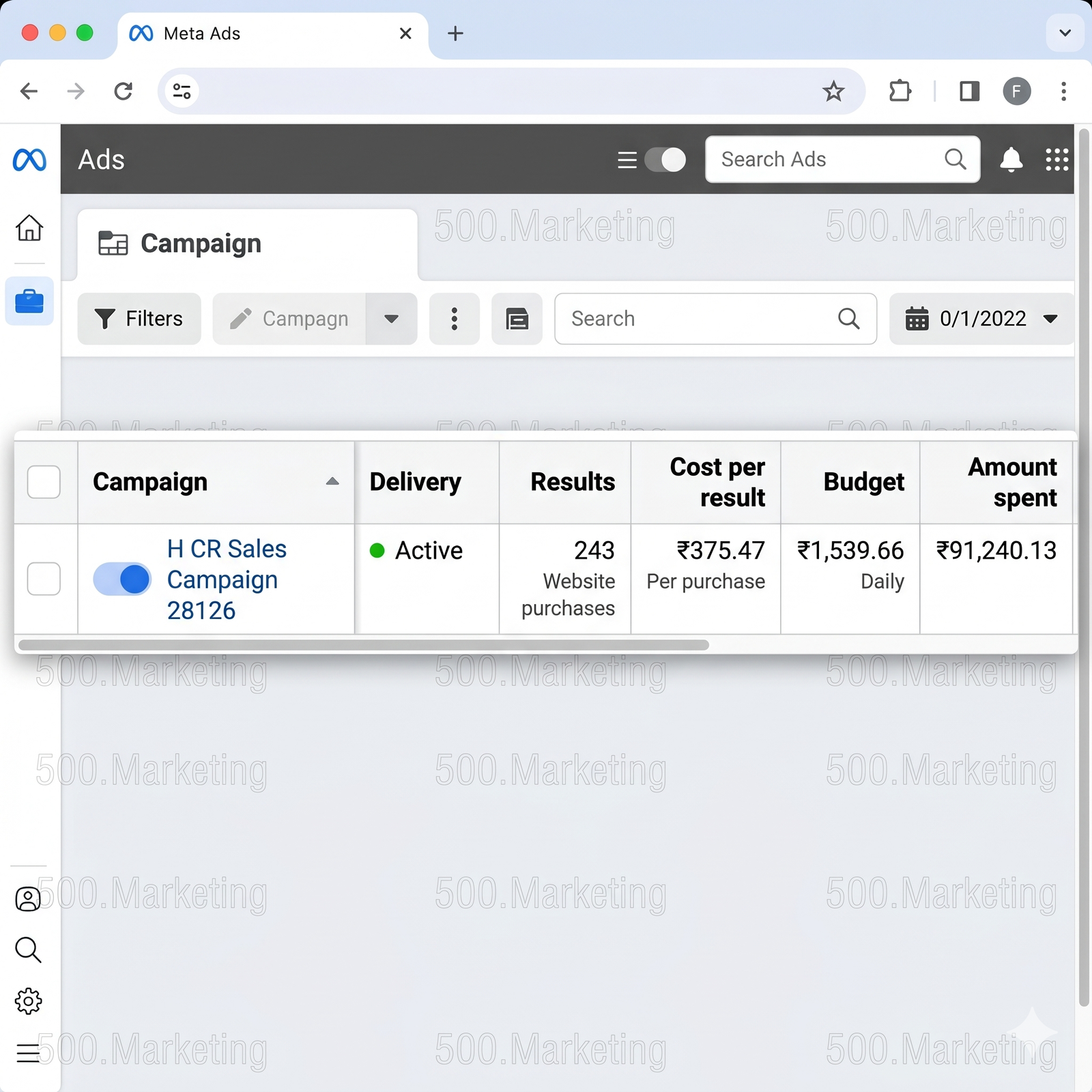Bookmark page with the star icon
Image resolution: width=1092 pixels, height=1092 pixels.
coord(833,91)
